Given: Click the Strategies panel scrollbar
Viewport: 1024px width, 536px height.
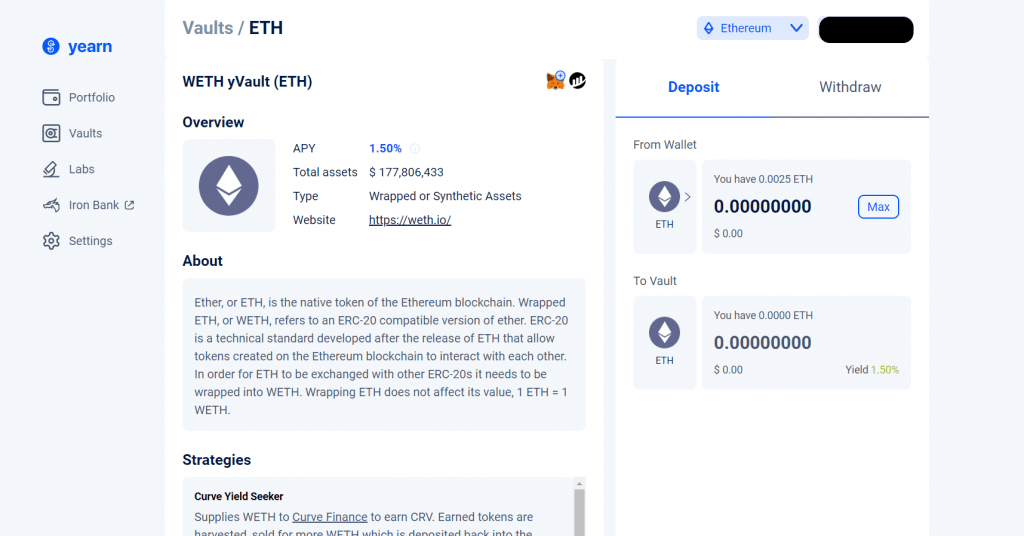Looking at the screenshot, I should [x=577, y=510].
